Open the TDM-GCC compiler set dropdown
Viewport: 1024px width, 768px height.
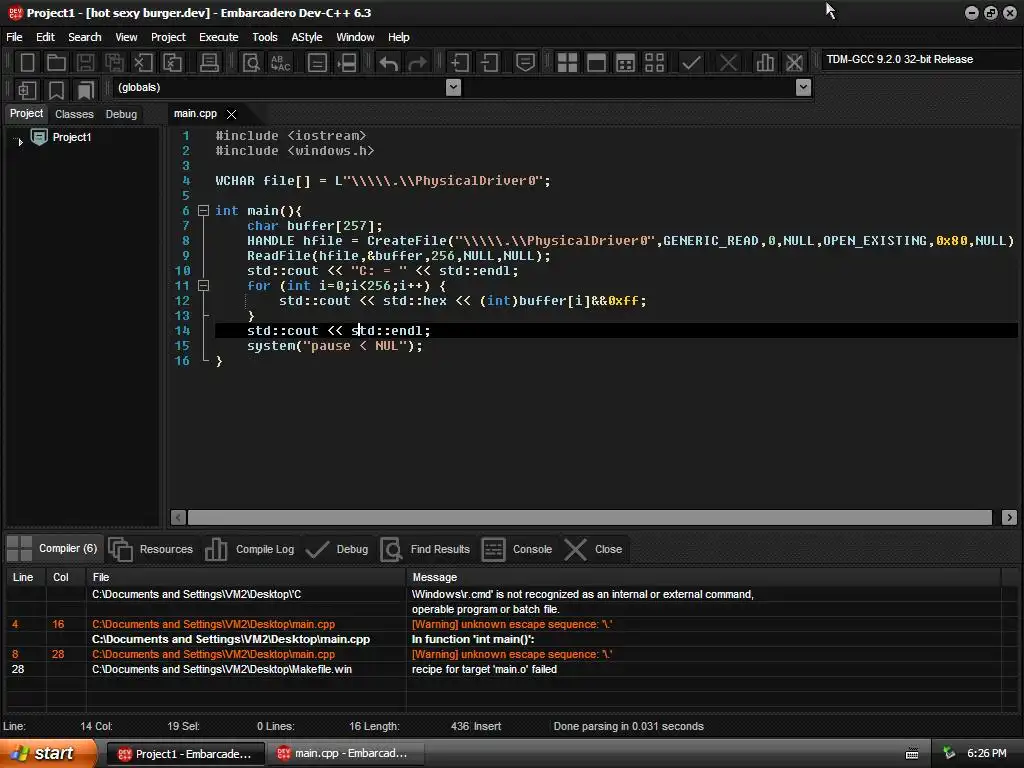[x=919, y=59]
